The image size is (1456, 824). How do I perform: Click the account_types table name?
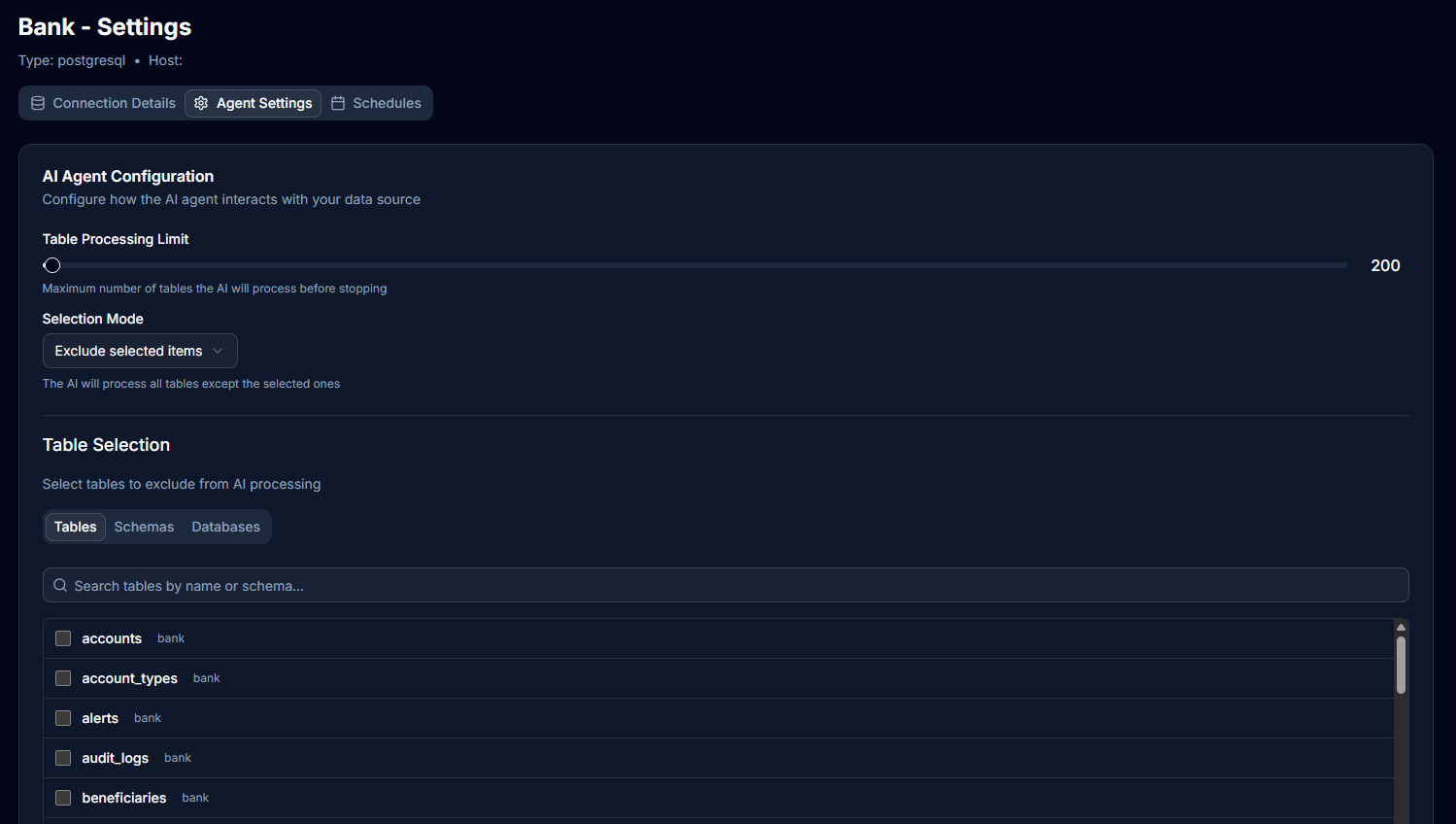click(129, 678)
